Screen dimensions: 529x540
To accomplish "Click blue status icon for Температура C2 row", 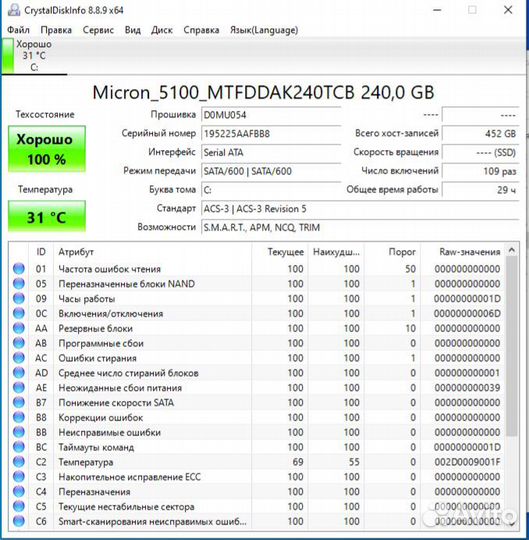I will 19,461.
